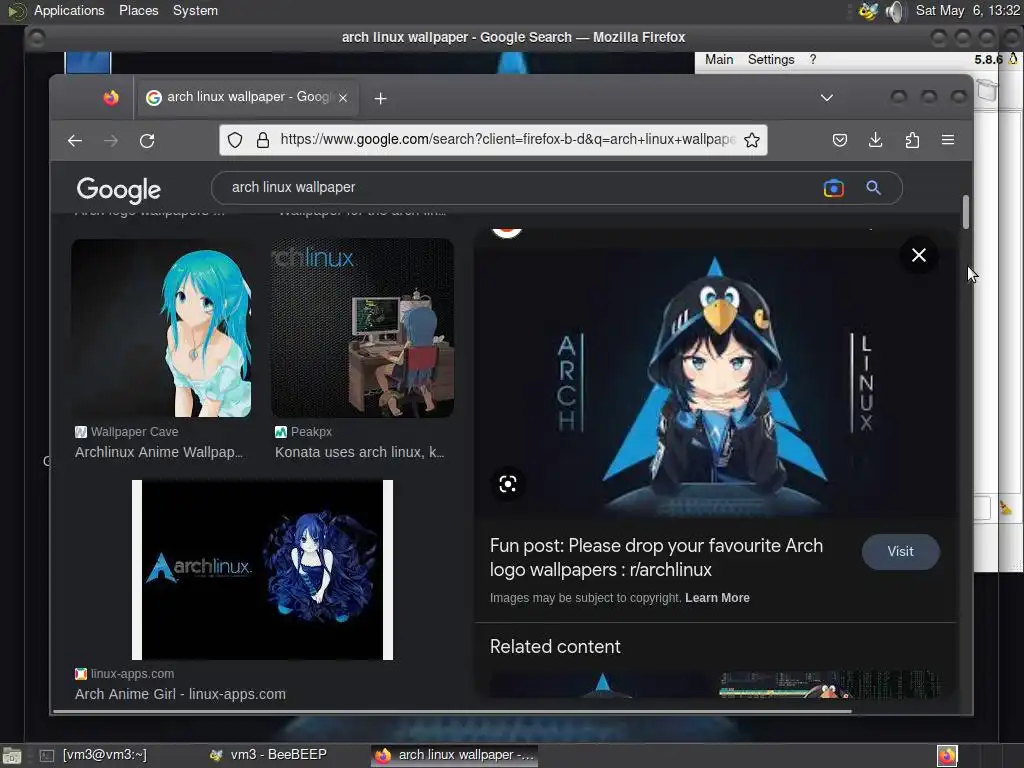
Task: Open the tracking protection shield icon
Action: 235,140
